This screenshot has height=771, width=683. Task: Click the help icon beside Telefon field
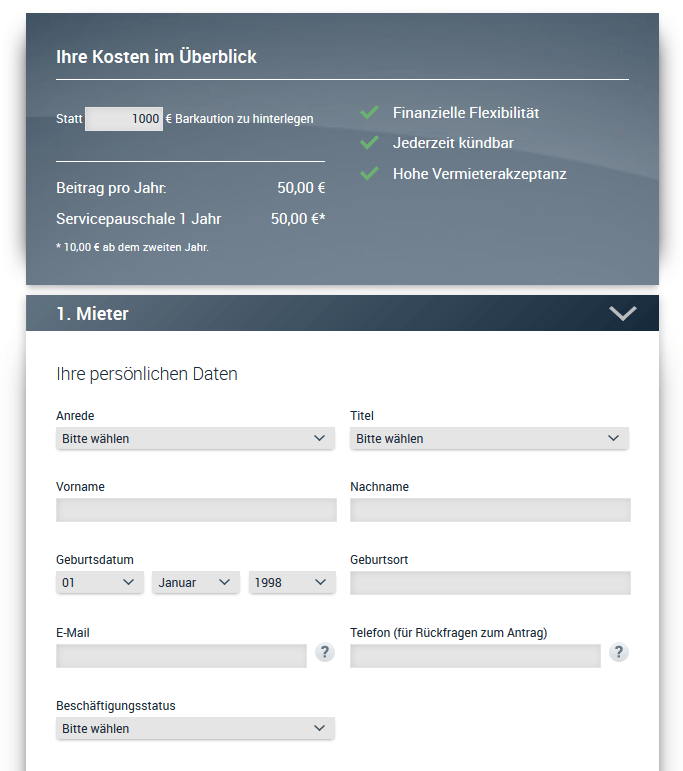point(619,653)
